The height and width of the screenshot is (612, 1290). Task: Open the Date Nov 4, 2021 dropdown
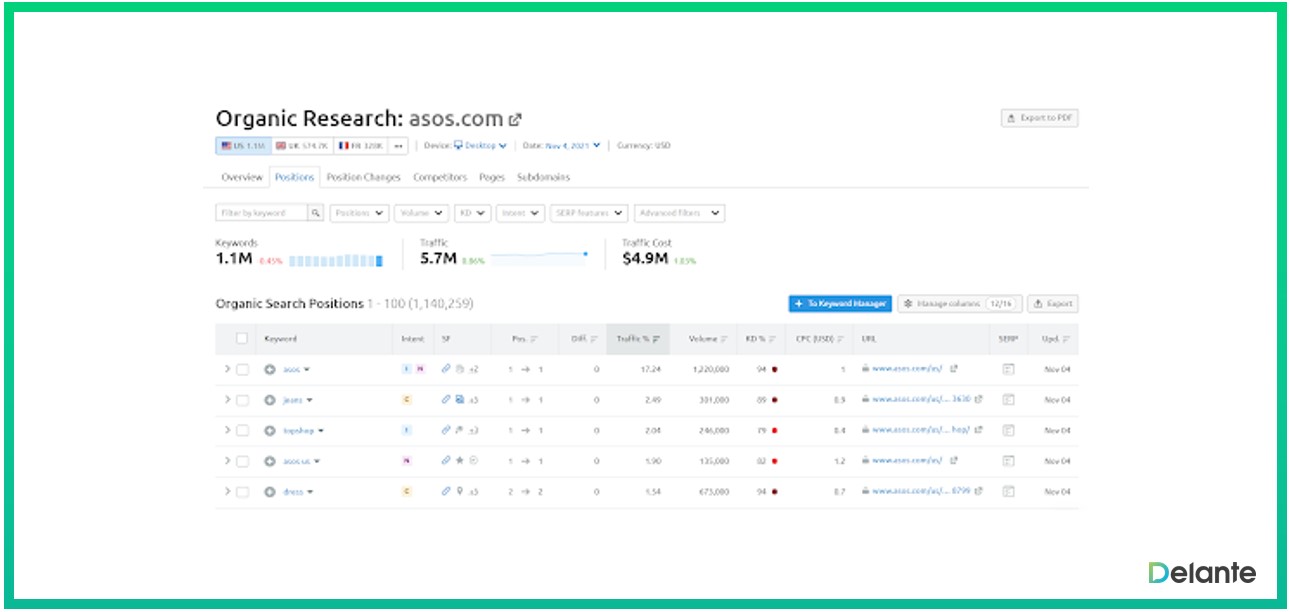(573, 146)
